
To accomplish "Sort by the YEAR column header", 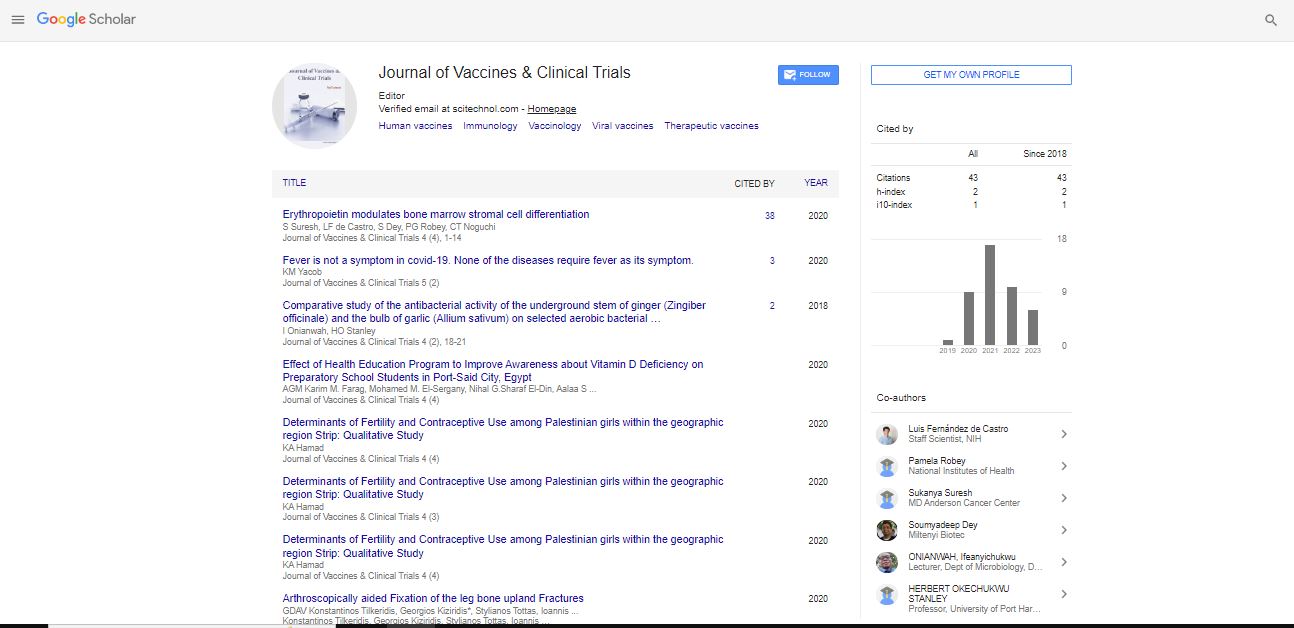I will coord(816,183).
